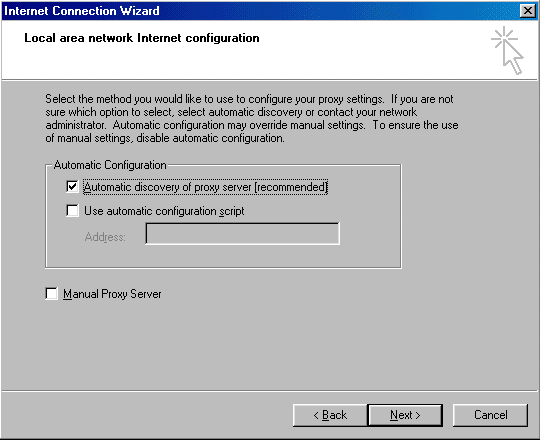Click the 'Local area network Internet configuration' heading

pos(142,38)
